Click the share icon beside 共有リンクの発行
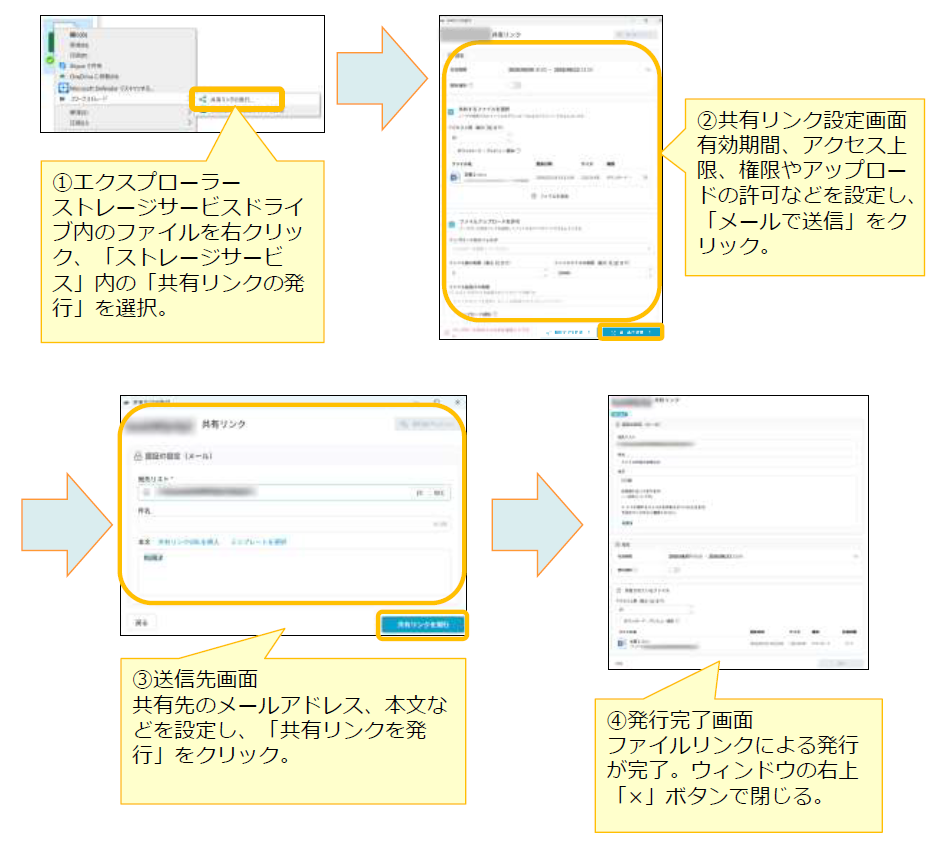 tap(202, 99)
